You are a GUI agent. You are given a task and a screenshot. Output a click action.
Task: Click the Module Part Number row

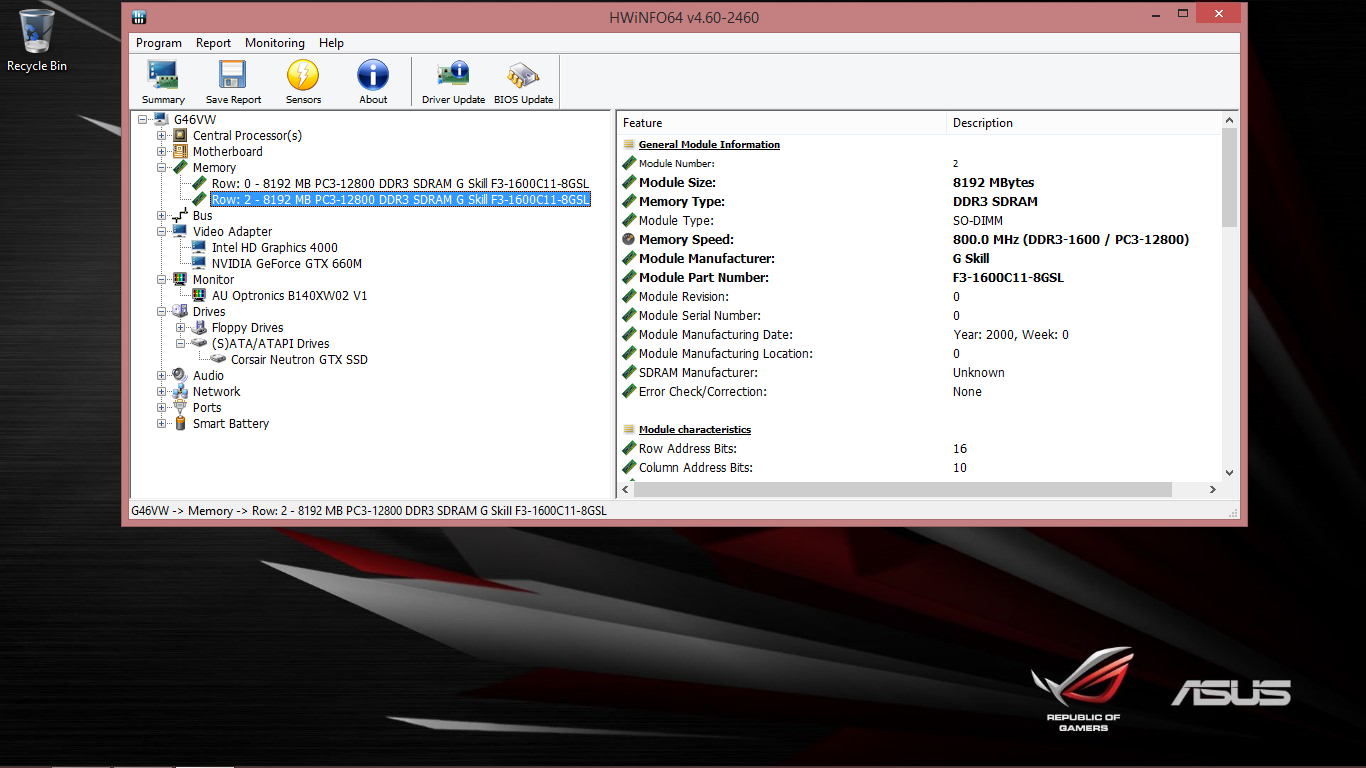click(919, 277)
